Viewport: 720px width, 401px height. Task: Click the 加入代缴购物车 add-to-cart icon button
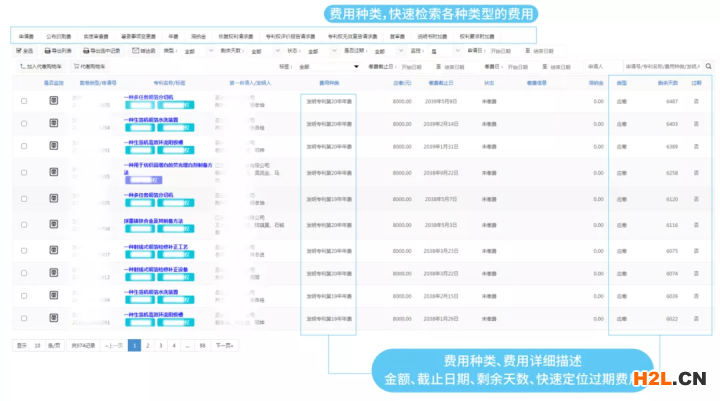click(40, 66)
